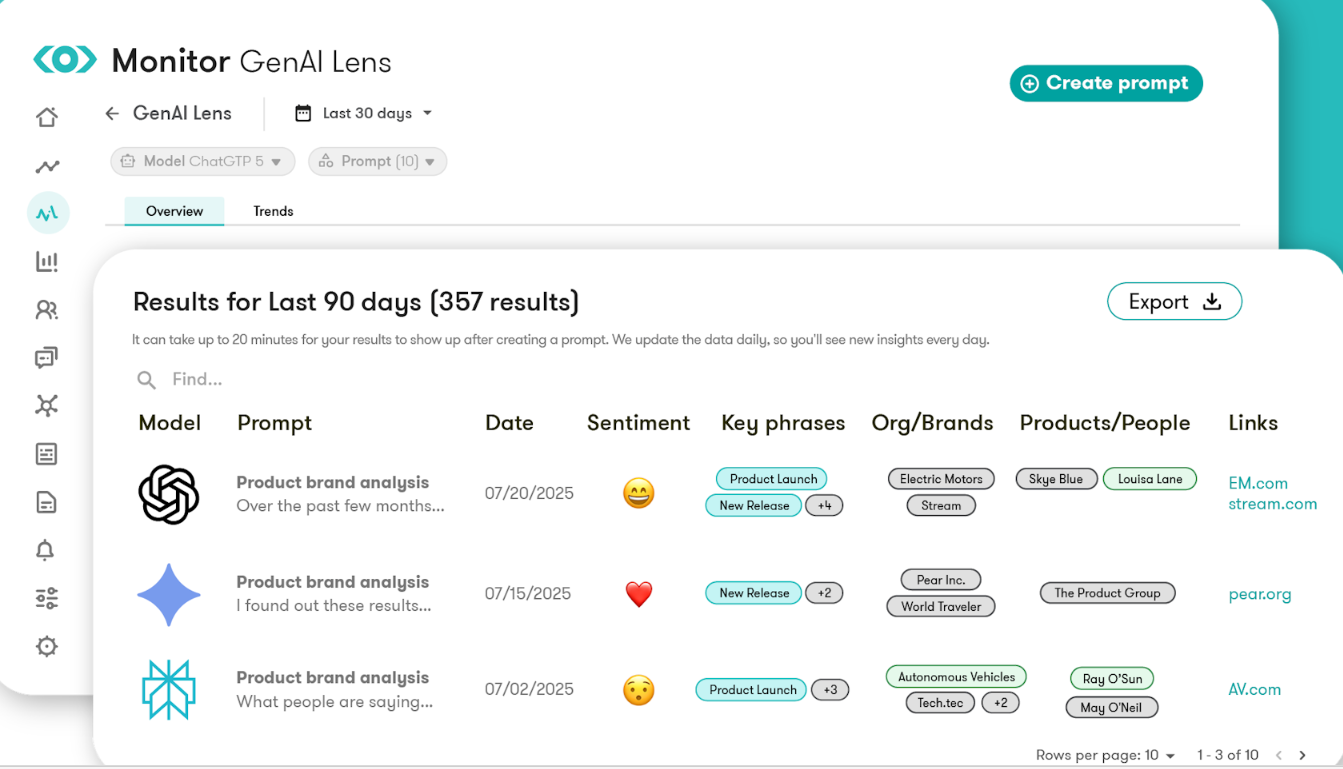1343x769 pixels.
Task: Select the highlighted GenAI Lens sidebar icon
Action: pos(47,213)
